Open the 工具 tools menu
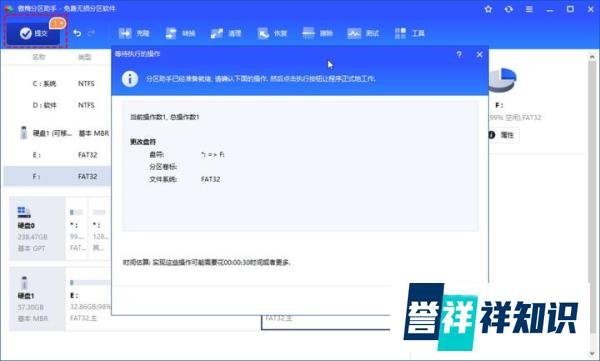The height and width of the screenshot is (361, 600). (409, 33)
